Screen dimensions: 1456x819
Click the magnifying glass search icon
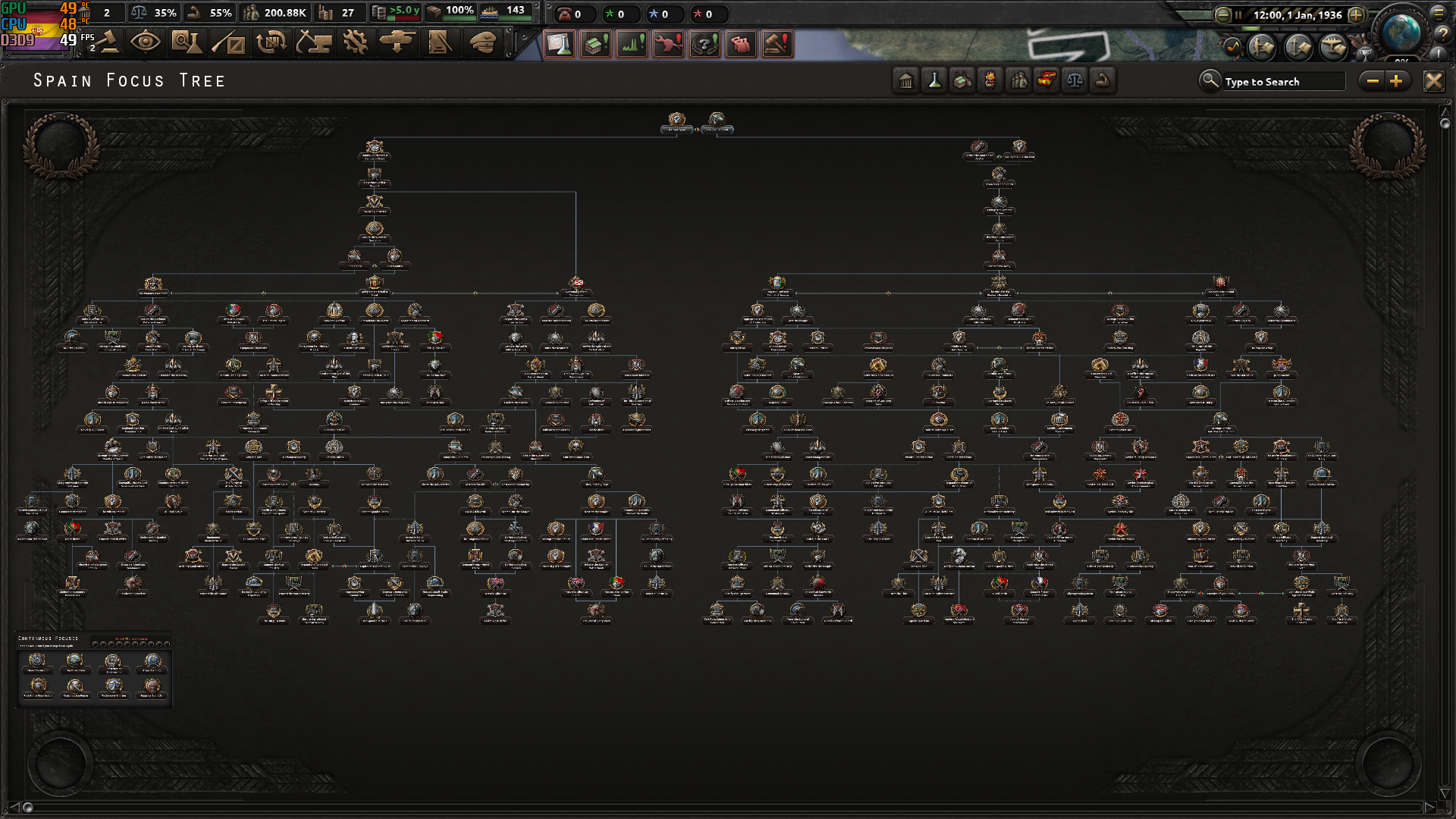point(1210,80)
